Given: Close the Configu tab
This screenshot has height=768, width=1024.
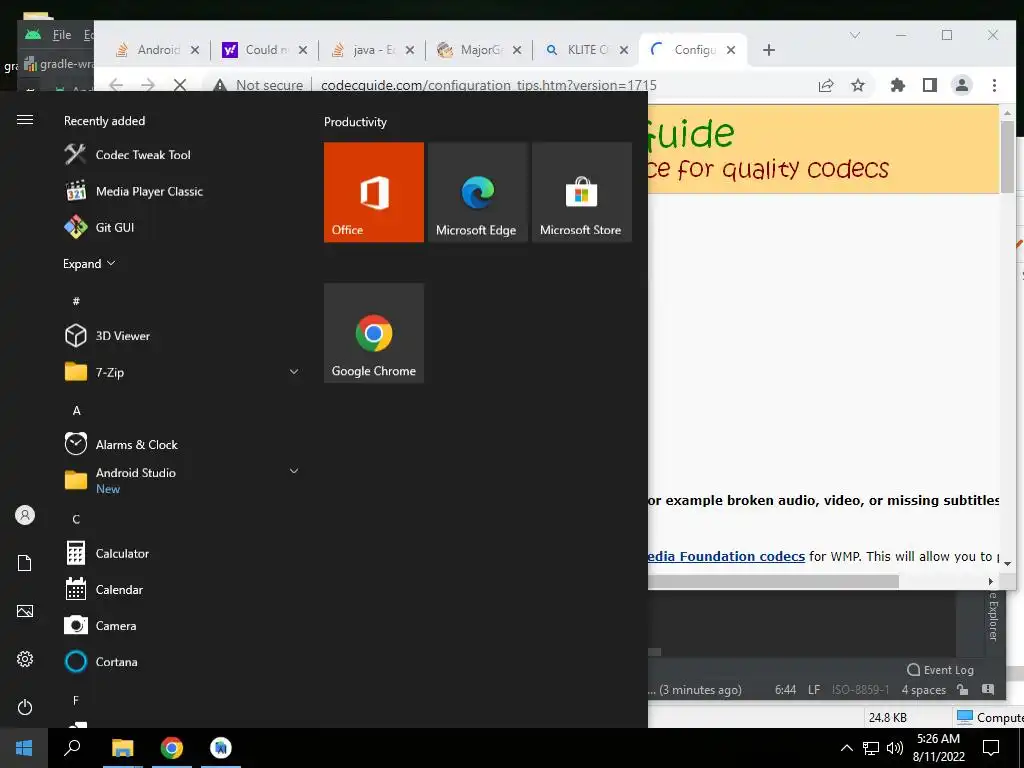Looking at the screenshot, I should pyautogui.click(x=731, y=50).
